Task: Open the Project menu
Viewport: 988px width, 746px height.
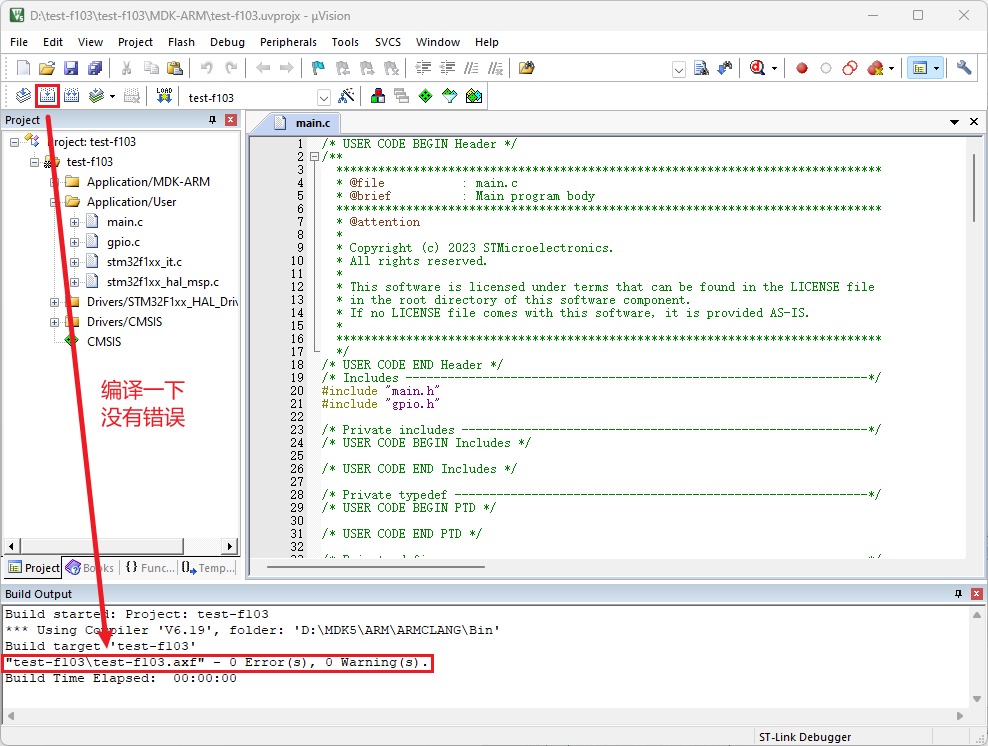Action: [x=135, y=42]
